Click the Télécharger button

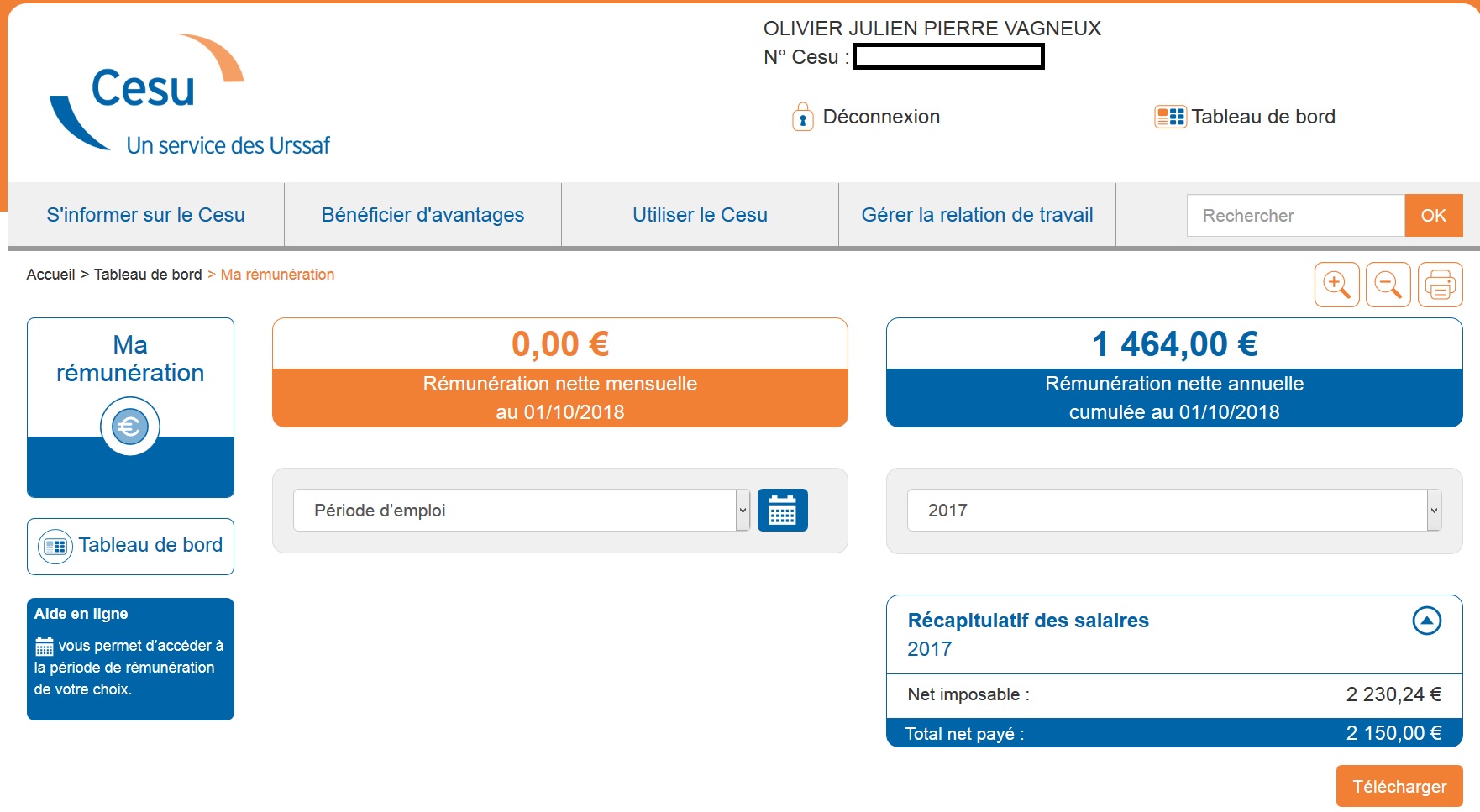(x=1399, y=787)
